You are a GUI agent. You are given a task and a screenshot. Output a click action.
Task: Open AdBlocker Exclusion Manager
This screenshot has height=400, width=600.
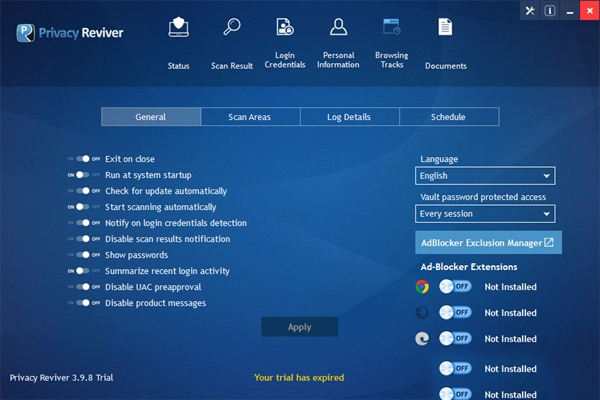coord(488,243)
